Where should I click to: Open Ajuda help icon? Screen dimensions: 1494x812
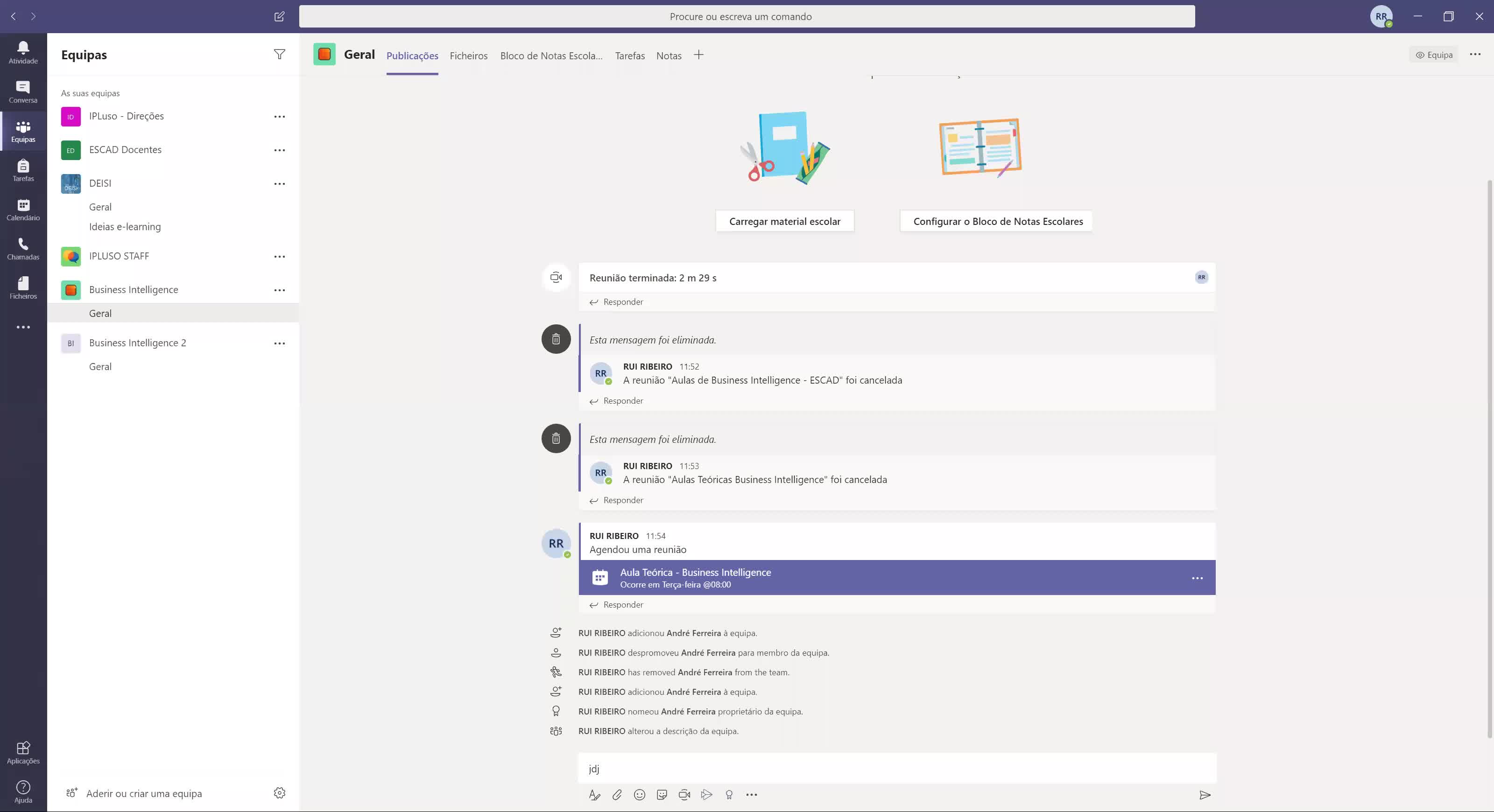[x=23, y=792]
